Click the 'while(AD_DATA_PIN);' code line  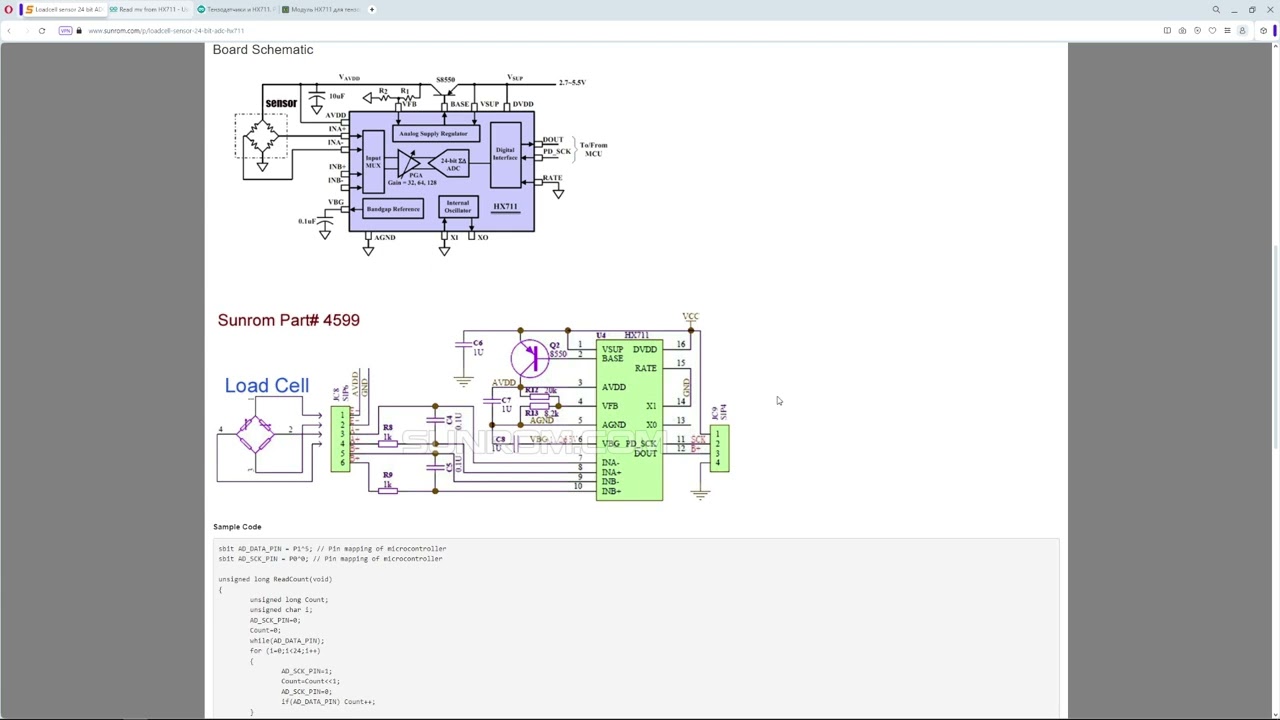pyautogui.click(x=287, y=641)
